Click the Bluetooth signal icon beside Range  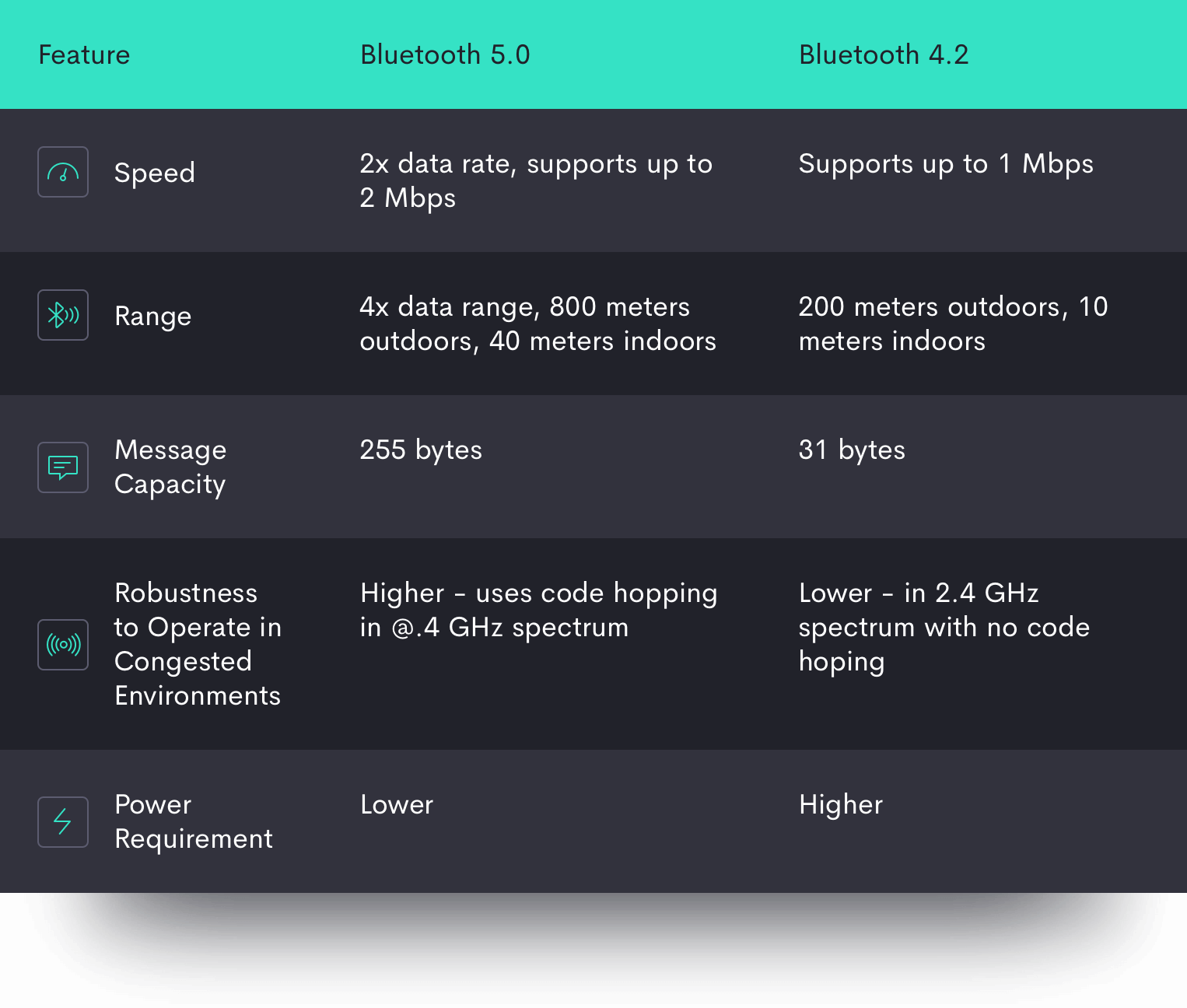pos(63,315)
